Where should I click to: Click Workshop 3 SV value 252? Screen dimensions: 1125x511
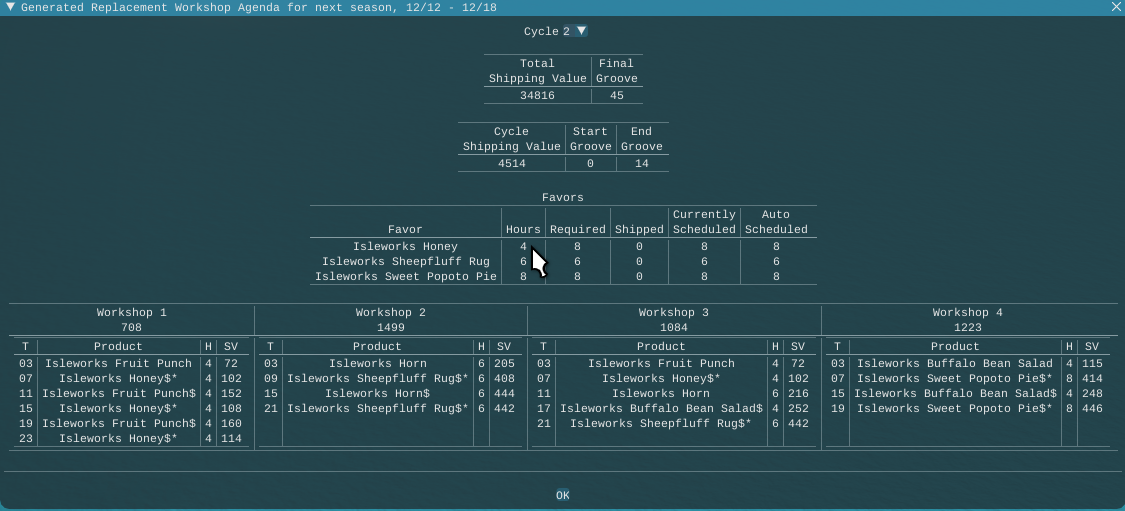click(x=798, y=408)
